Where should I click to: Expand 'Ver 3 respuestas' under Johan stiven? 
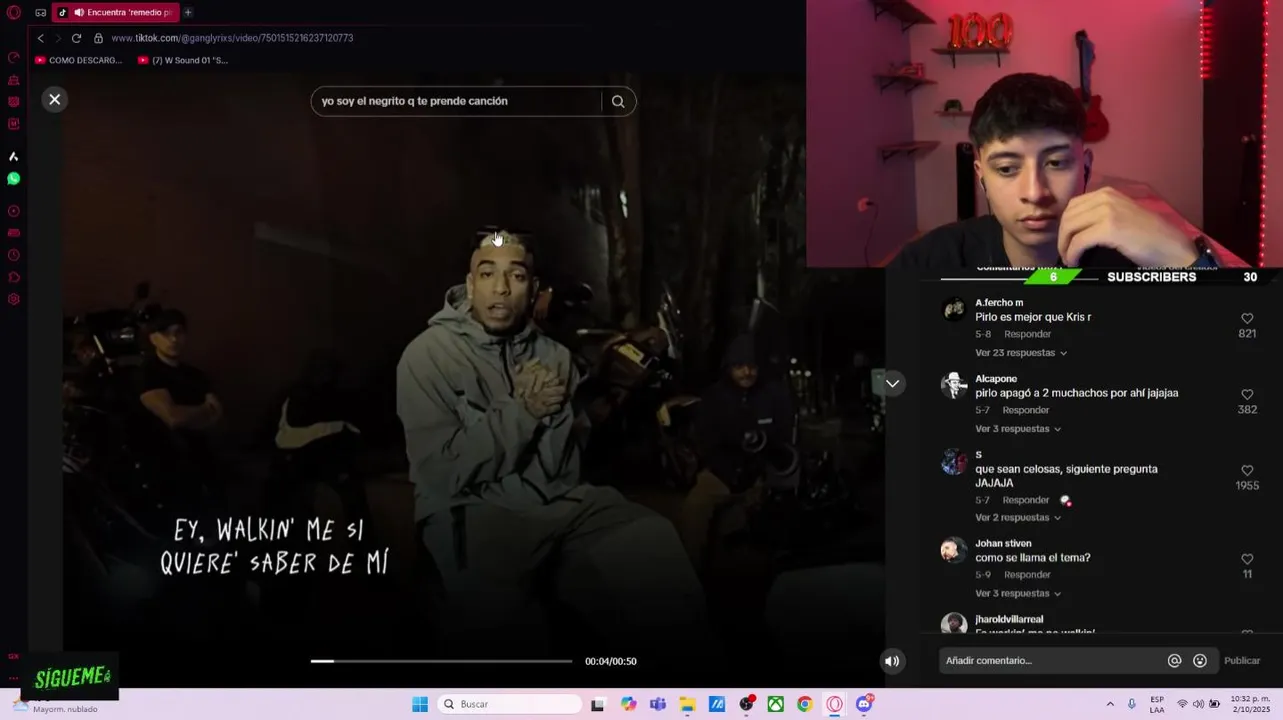(x=1018, y=594)
